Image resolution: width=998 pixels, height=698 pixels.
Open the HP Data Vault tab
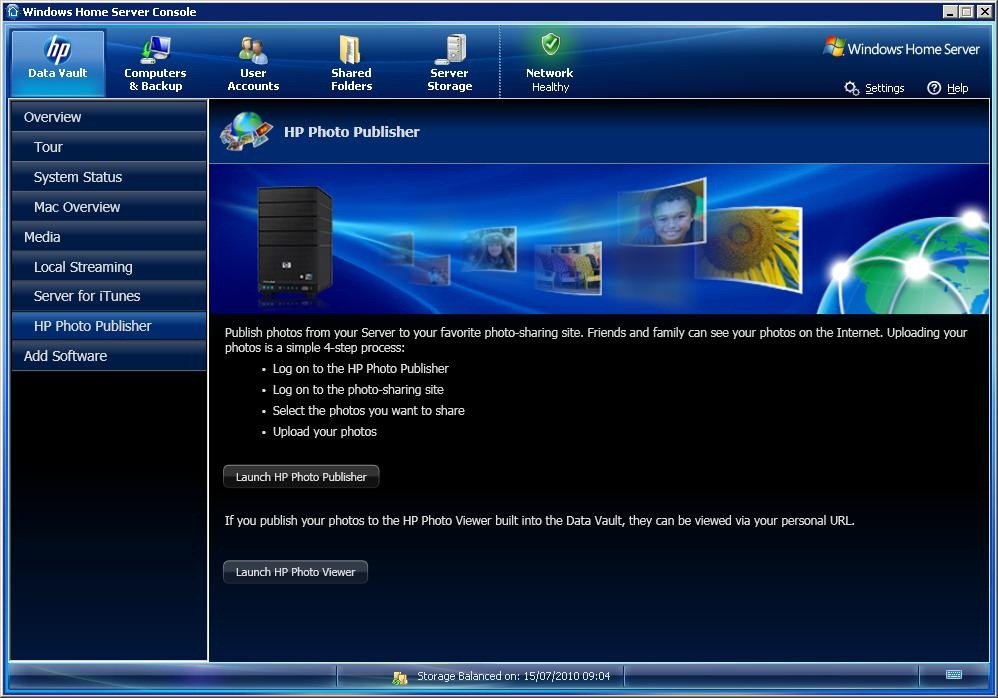pyautogui.click(x=58, y=63)
